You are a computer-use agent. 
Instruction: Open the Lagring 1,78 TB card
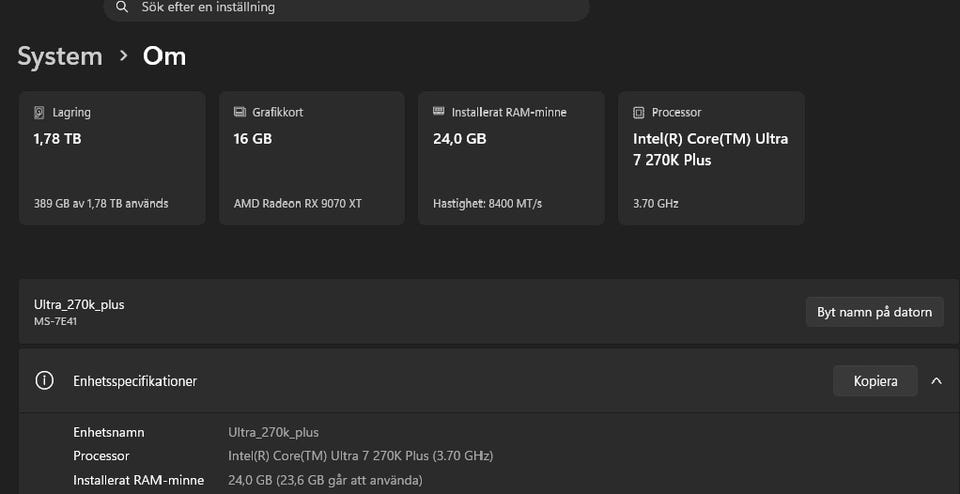[112, 158]
